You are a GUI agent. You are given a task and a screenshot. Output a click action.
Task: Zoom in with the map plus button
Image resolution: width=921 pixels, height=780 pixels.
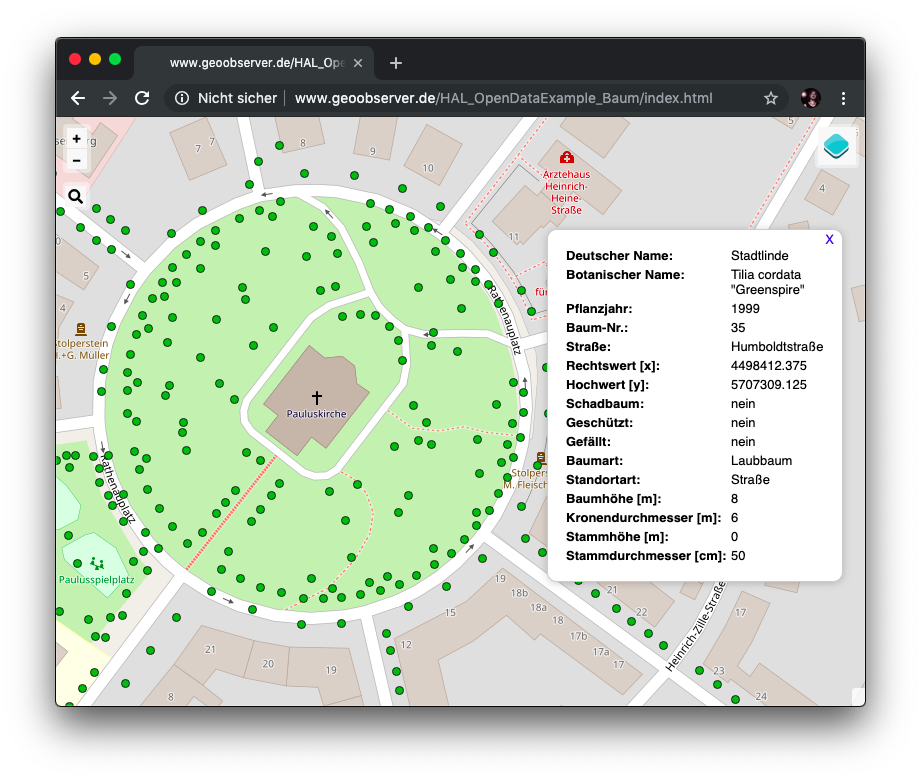pyautogui.click(x=77, y=139)
